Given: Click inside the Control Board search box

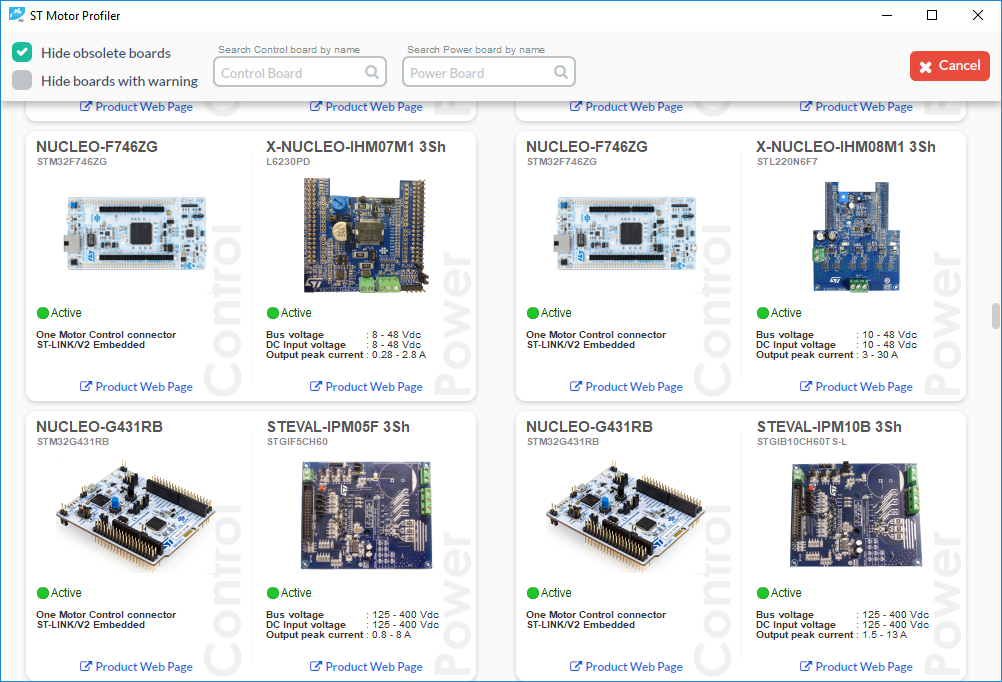Looking at the screenshot, I should pyautogui.click(x=290, y=72).
